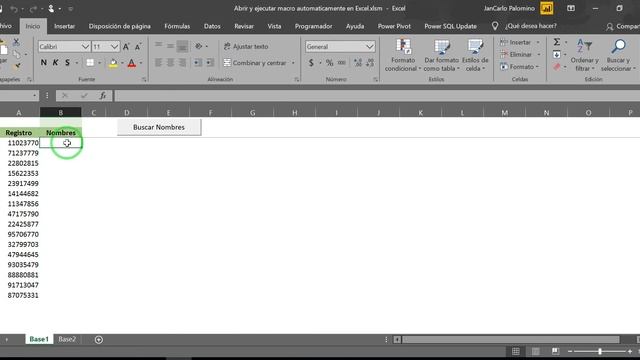Switch to Normal view icon
640x360 pixels.
pos(516,351)
